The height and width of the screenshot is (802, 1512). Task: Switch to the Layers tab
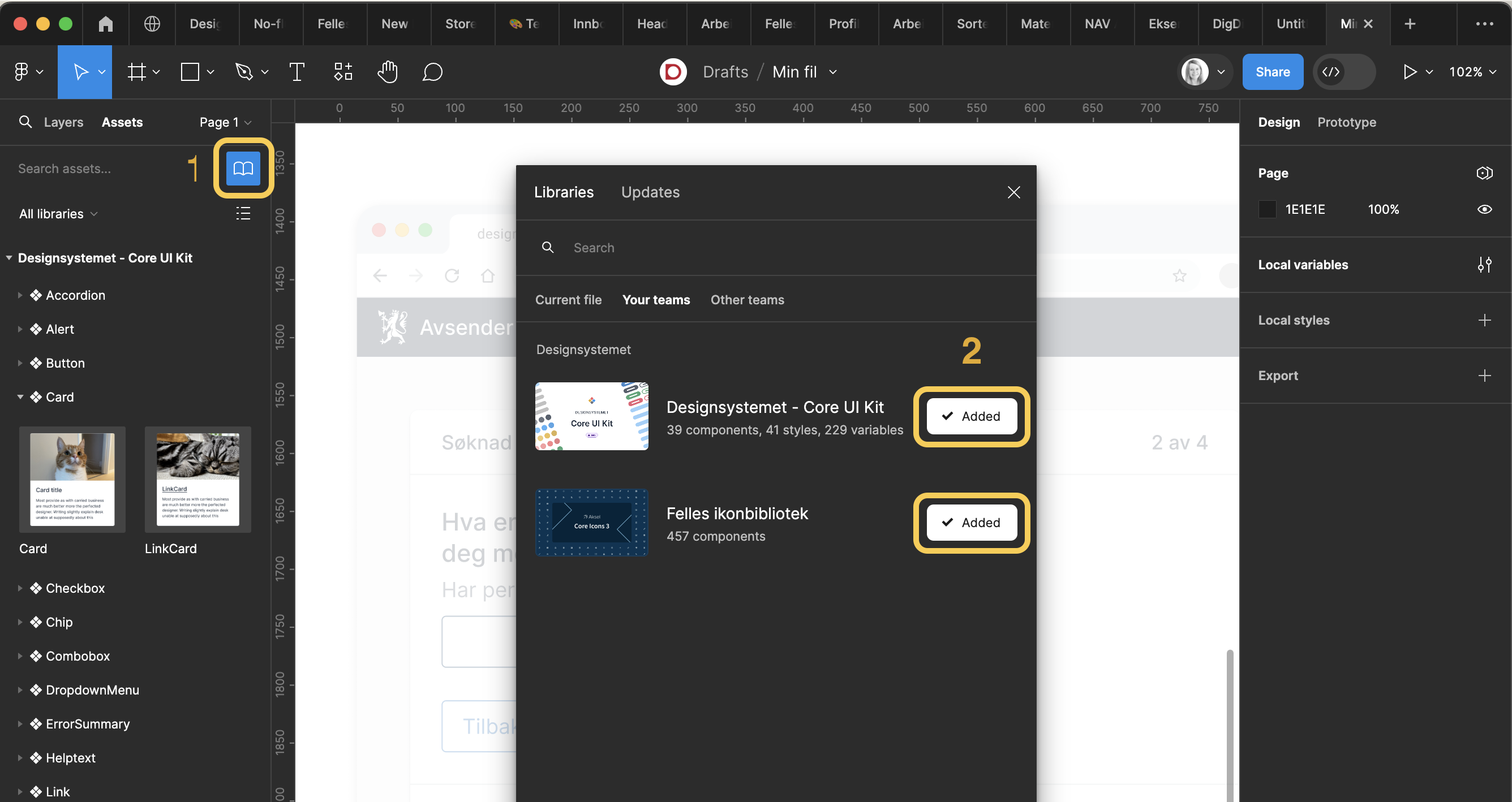(63, 122)
